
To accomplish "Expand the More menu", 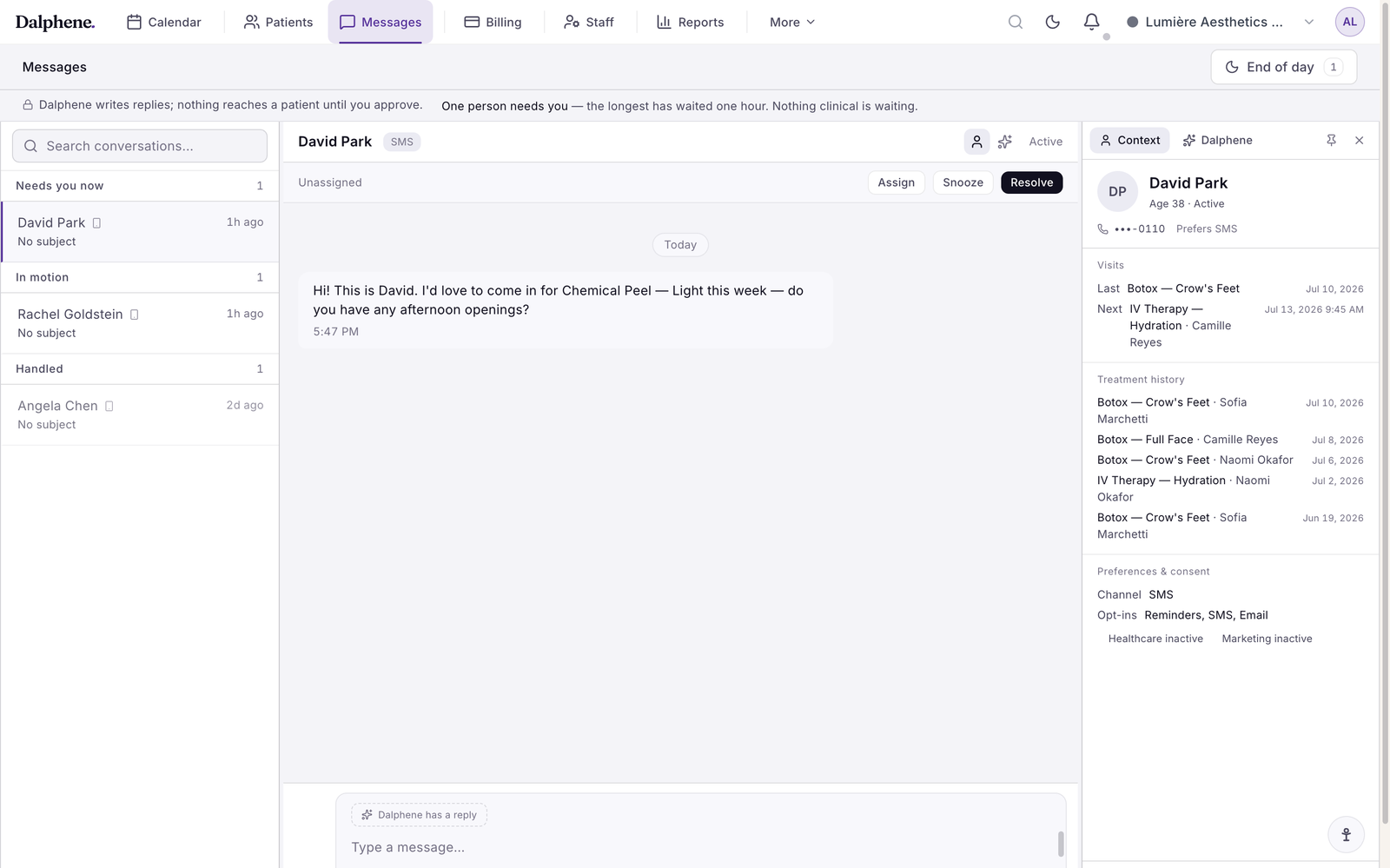I will (x=792, y=22).
